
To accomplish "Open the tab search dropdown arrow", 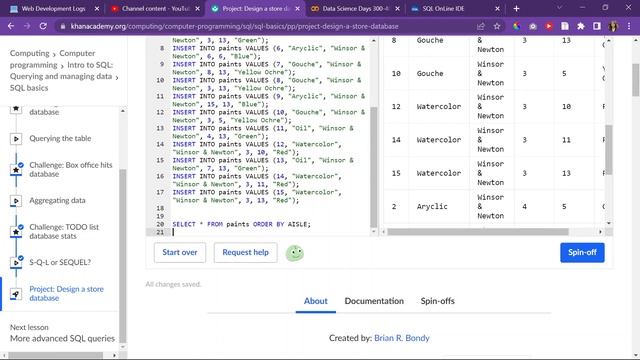I will pyautogui.click(x=559, y=8).
